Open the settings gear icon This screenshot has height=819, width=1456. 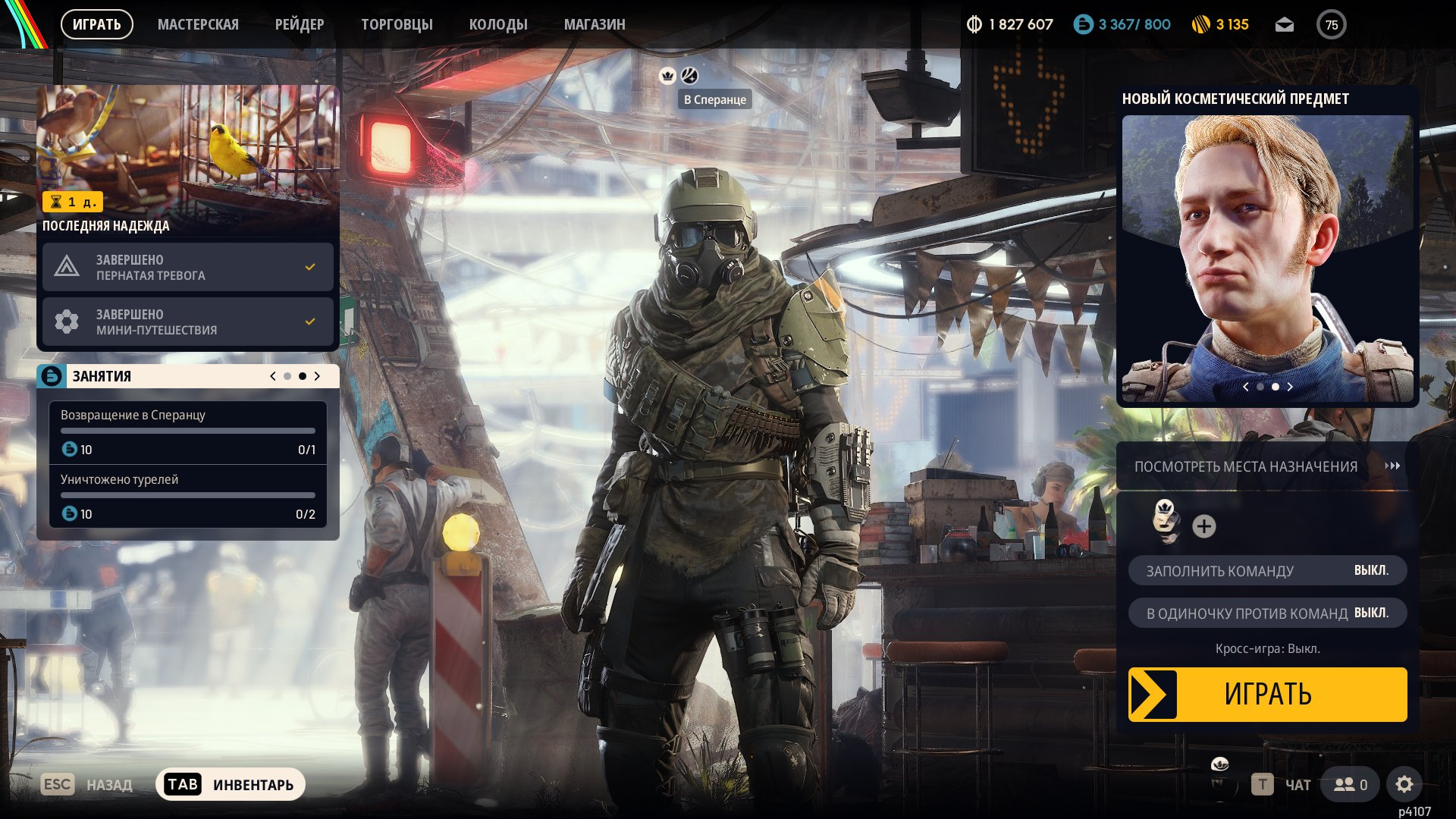click(1404, 784)
